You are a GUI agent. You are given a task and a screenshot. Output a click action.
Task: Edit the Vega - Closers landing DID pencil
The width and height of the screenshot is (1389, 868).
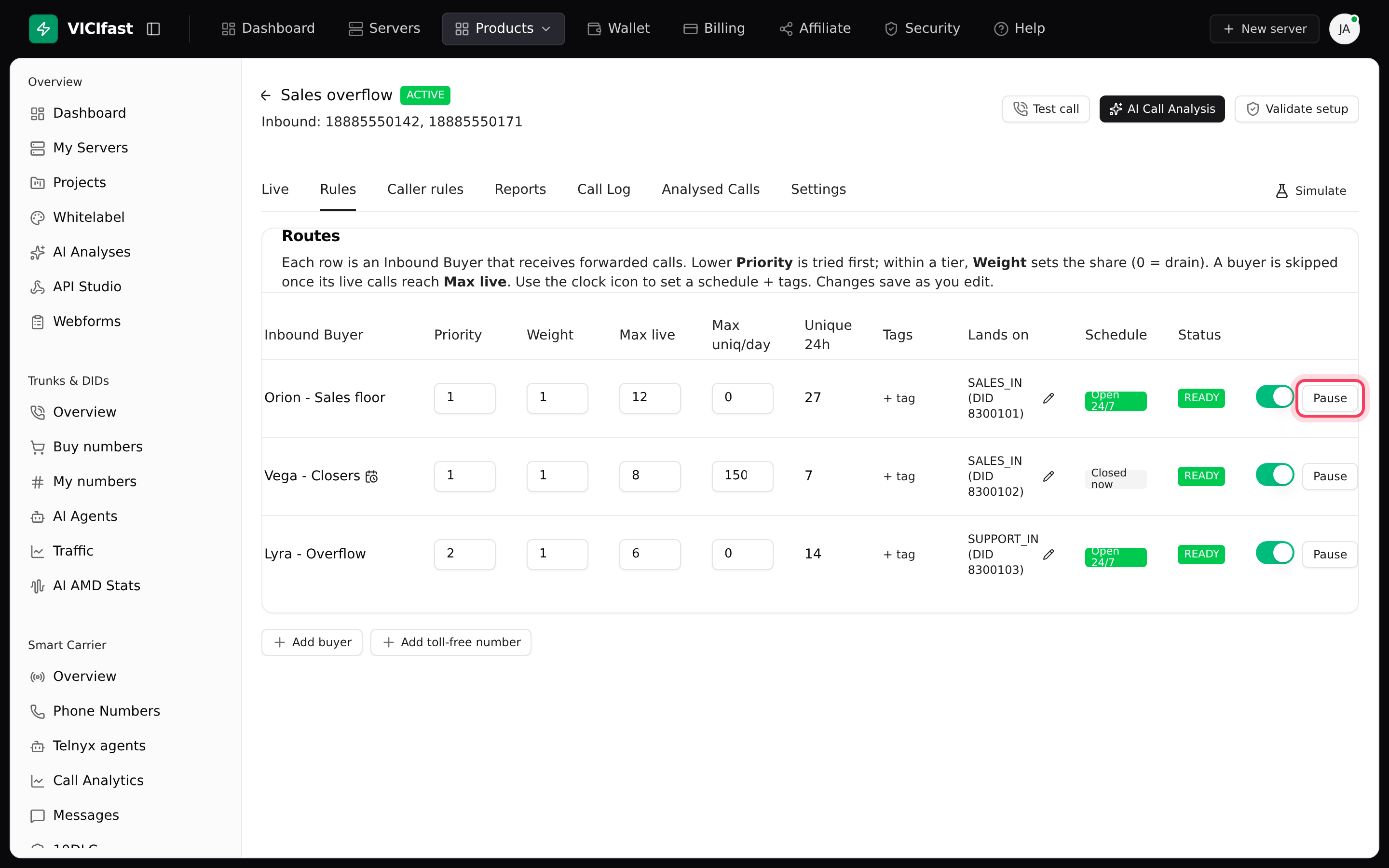[x=1048, y=476]
